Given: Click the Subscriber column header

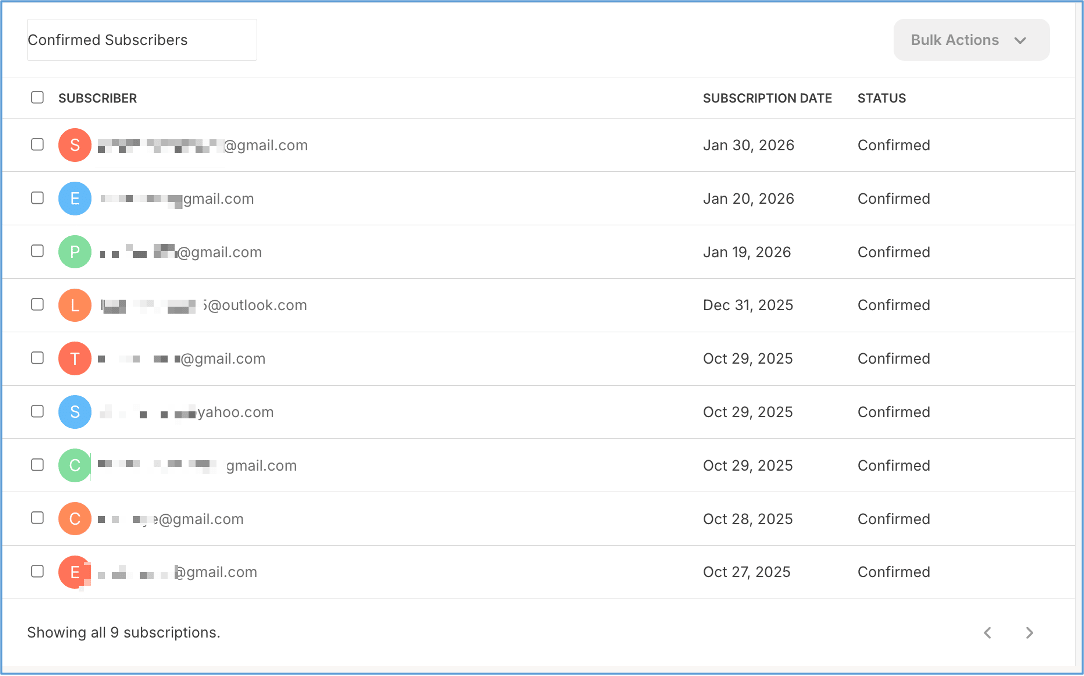Looking at the screenshot, I should click(97, 98).
